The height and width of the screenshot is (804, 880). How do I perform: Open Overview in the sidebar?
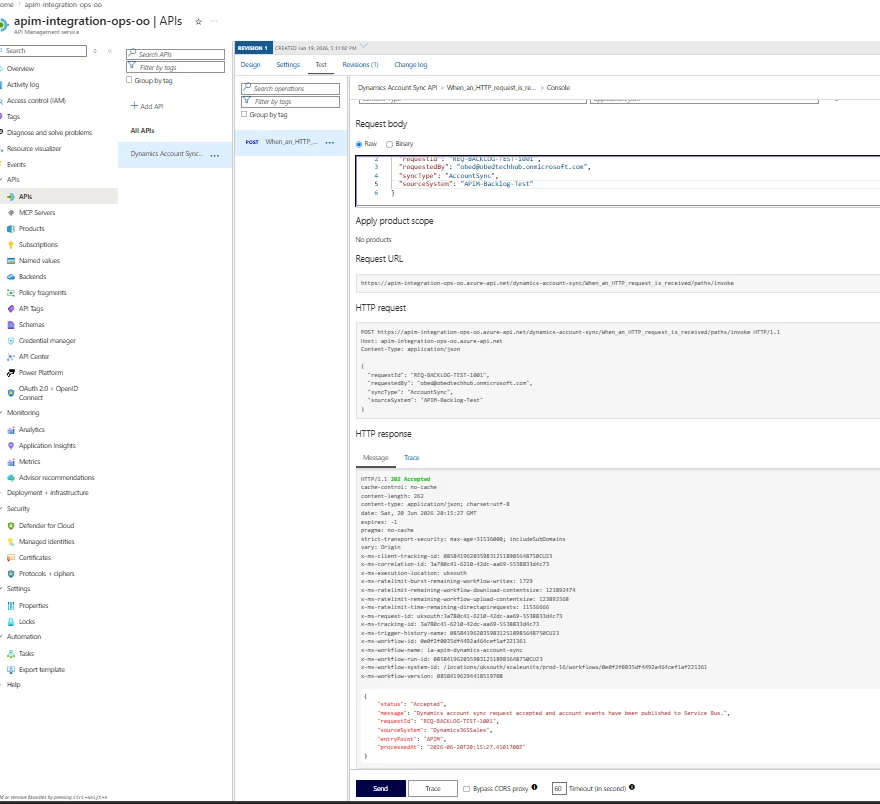[x=20, y=68]
